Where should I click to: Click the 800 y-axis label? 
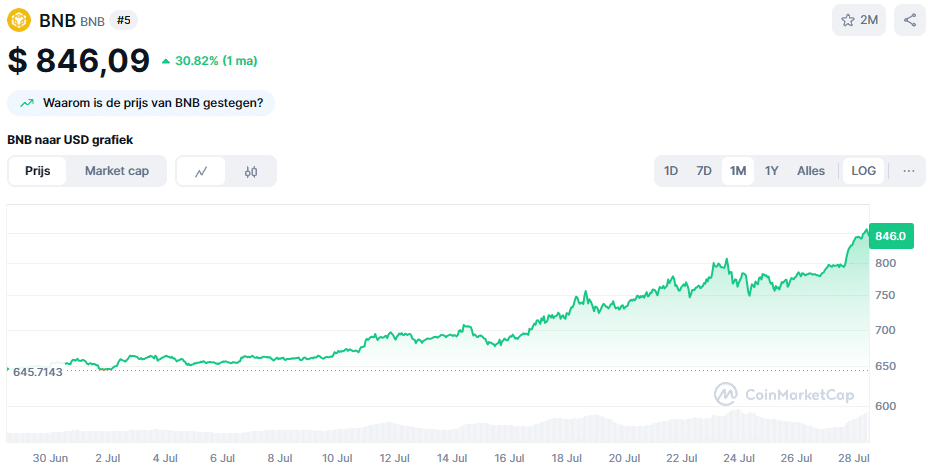pos(885,263)
